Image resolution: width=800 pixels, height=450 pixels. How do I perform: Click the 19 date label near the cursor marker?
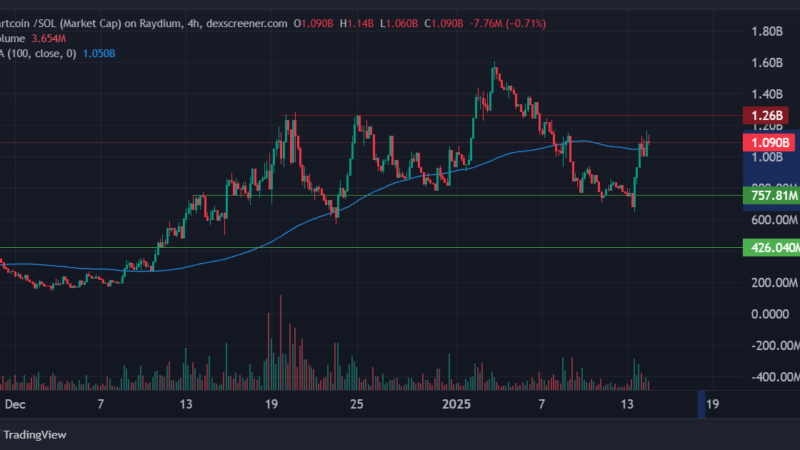click(712, 405)
